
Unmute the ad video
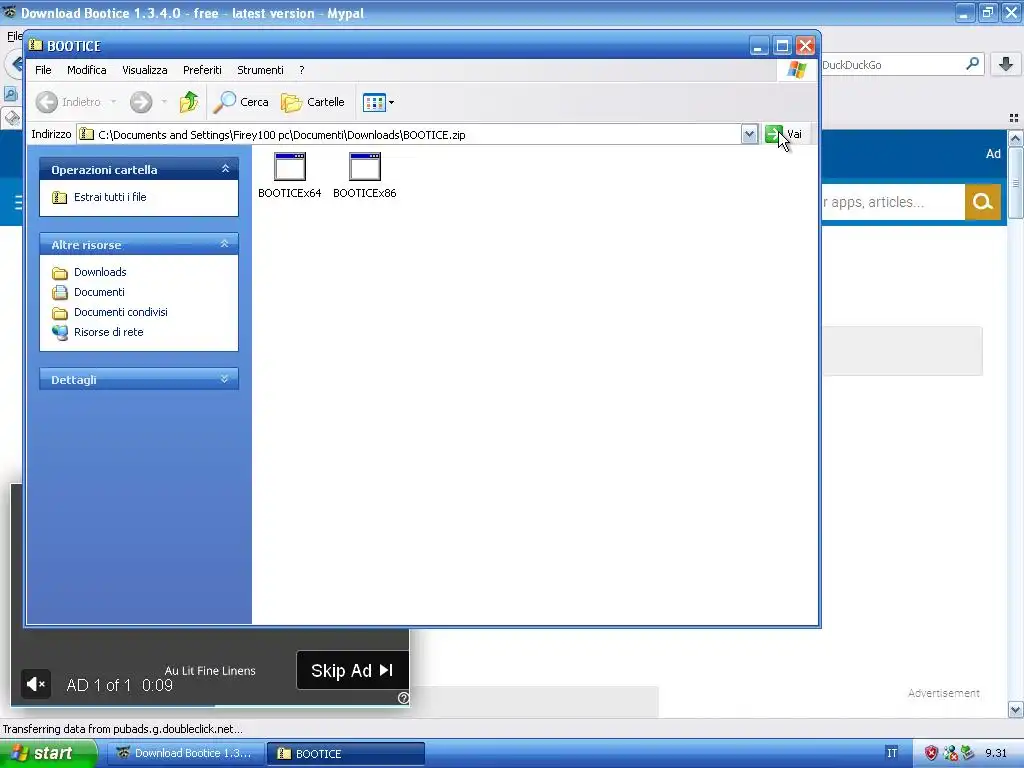(35, 684)
